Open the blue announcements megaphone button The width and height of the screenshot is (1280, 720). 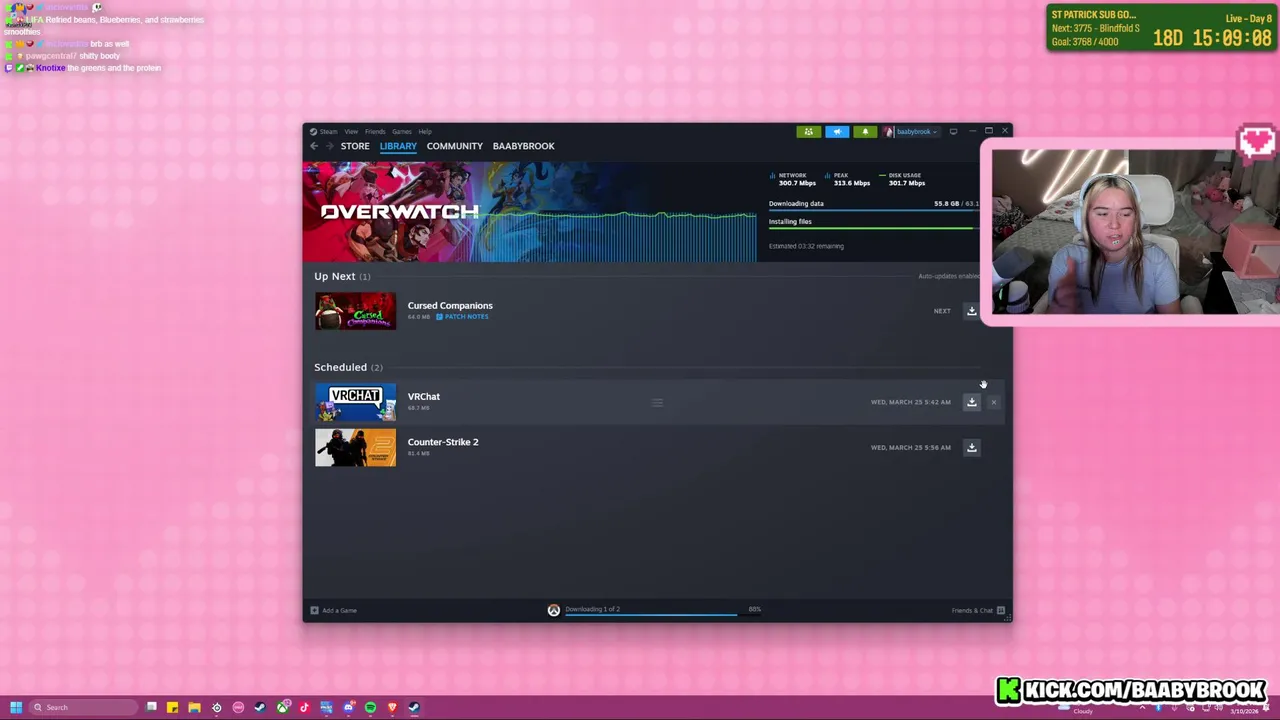837,131
